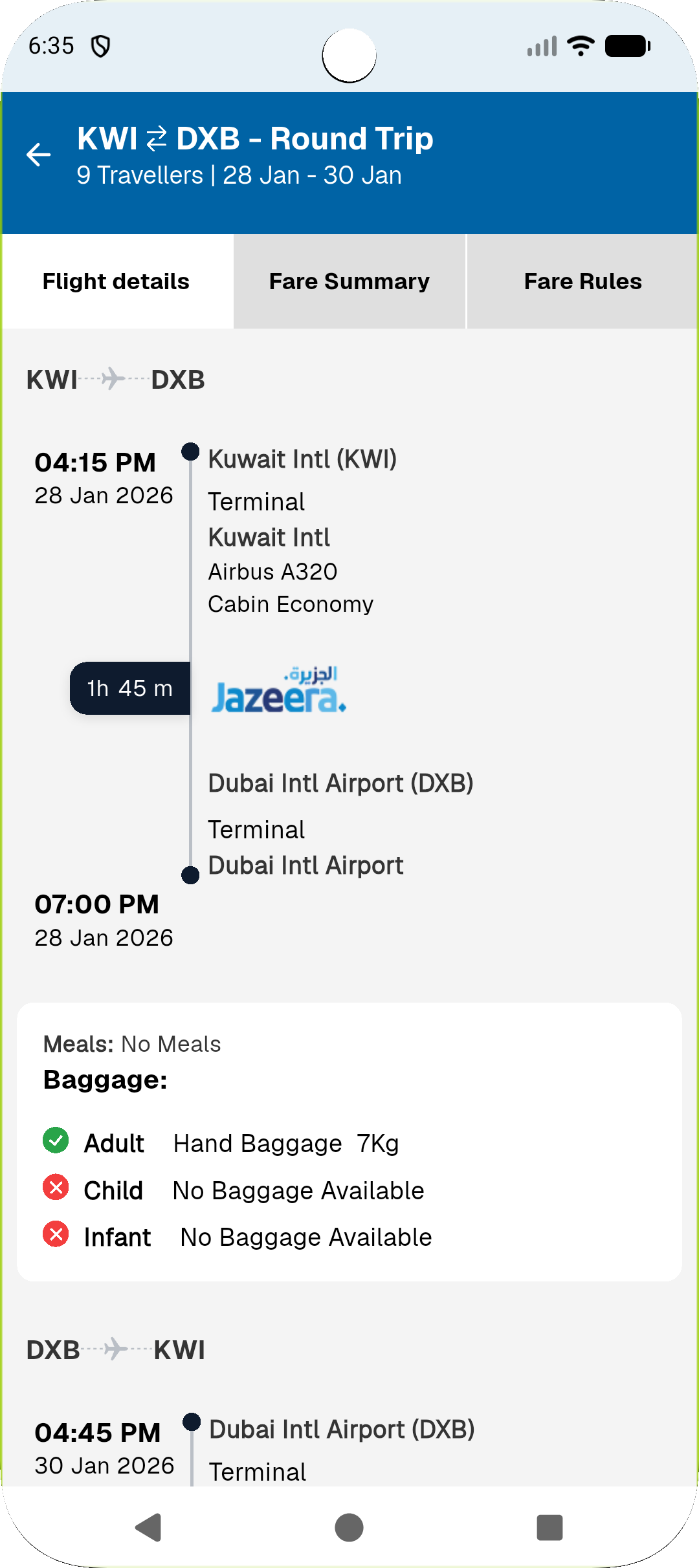
Task: Tap the Jazeera airline logo
Action: tap(278, 690)
